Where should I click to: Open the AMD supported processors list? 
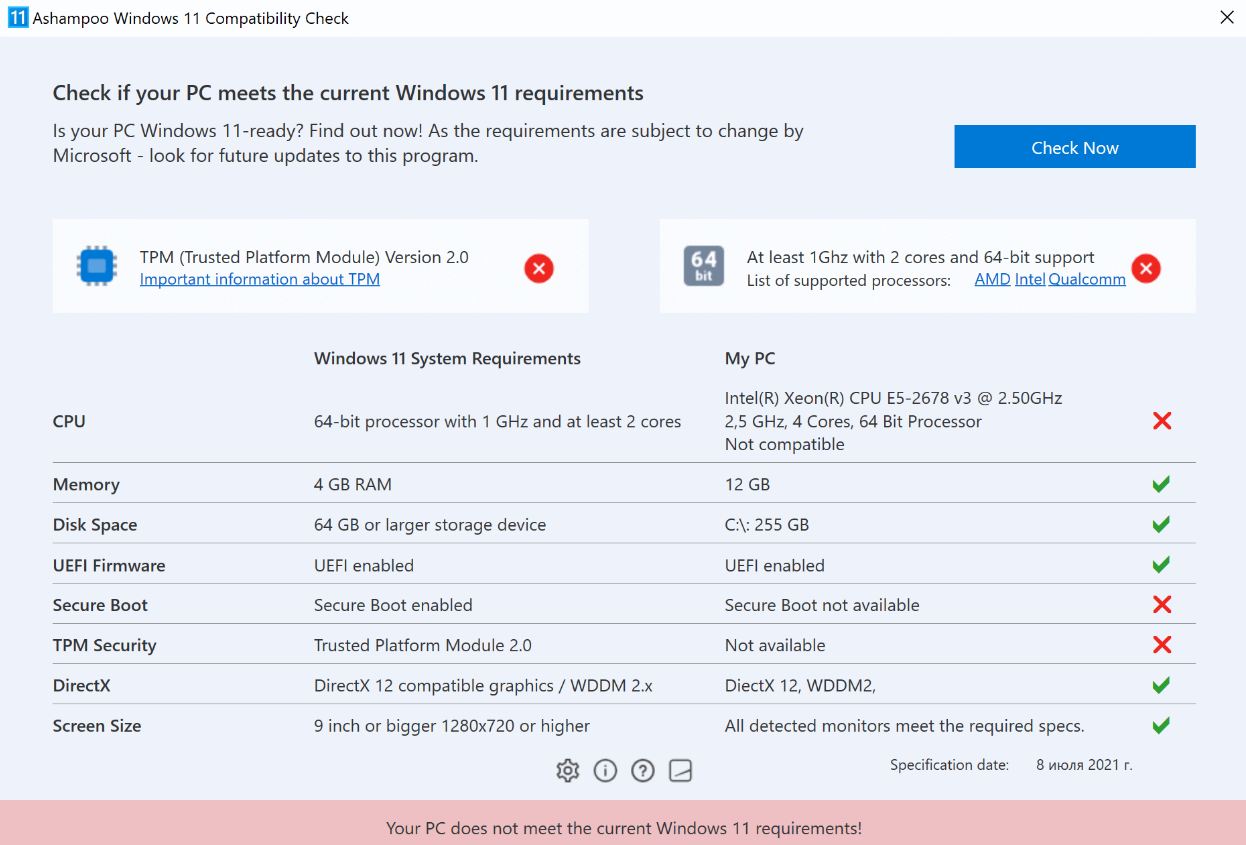tap(993, 280)
